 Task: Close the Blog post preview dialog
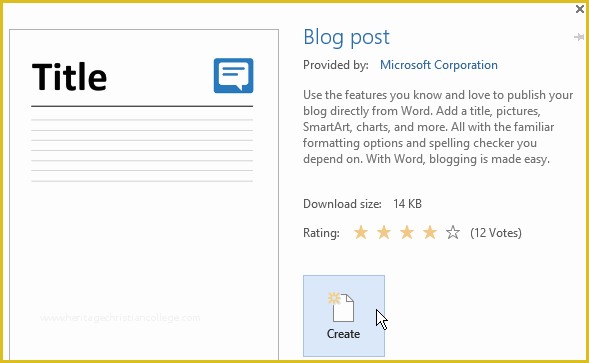(580, 9)
